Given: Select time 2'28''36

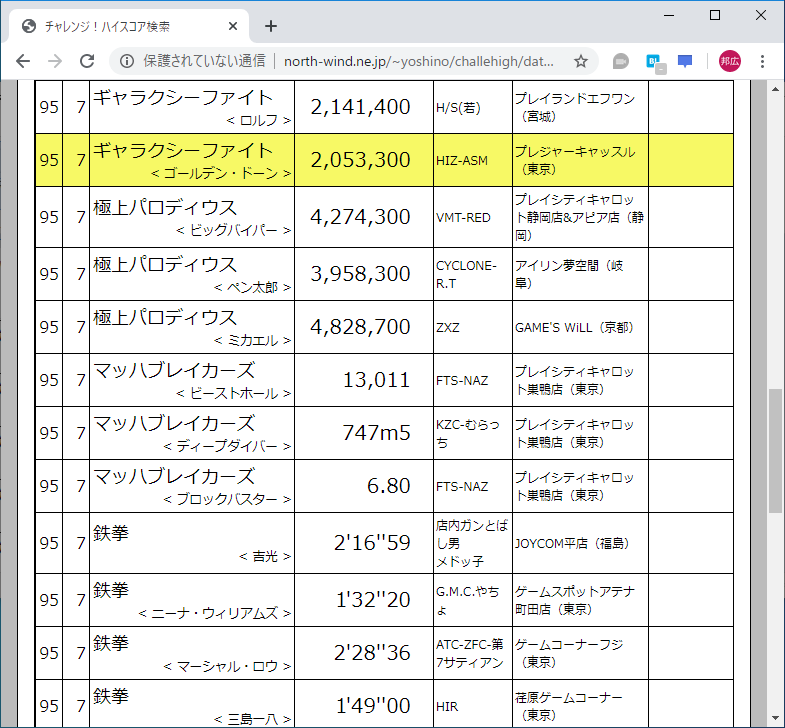Looking at the screenshot, I should [372, 653].
